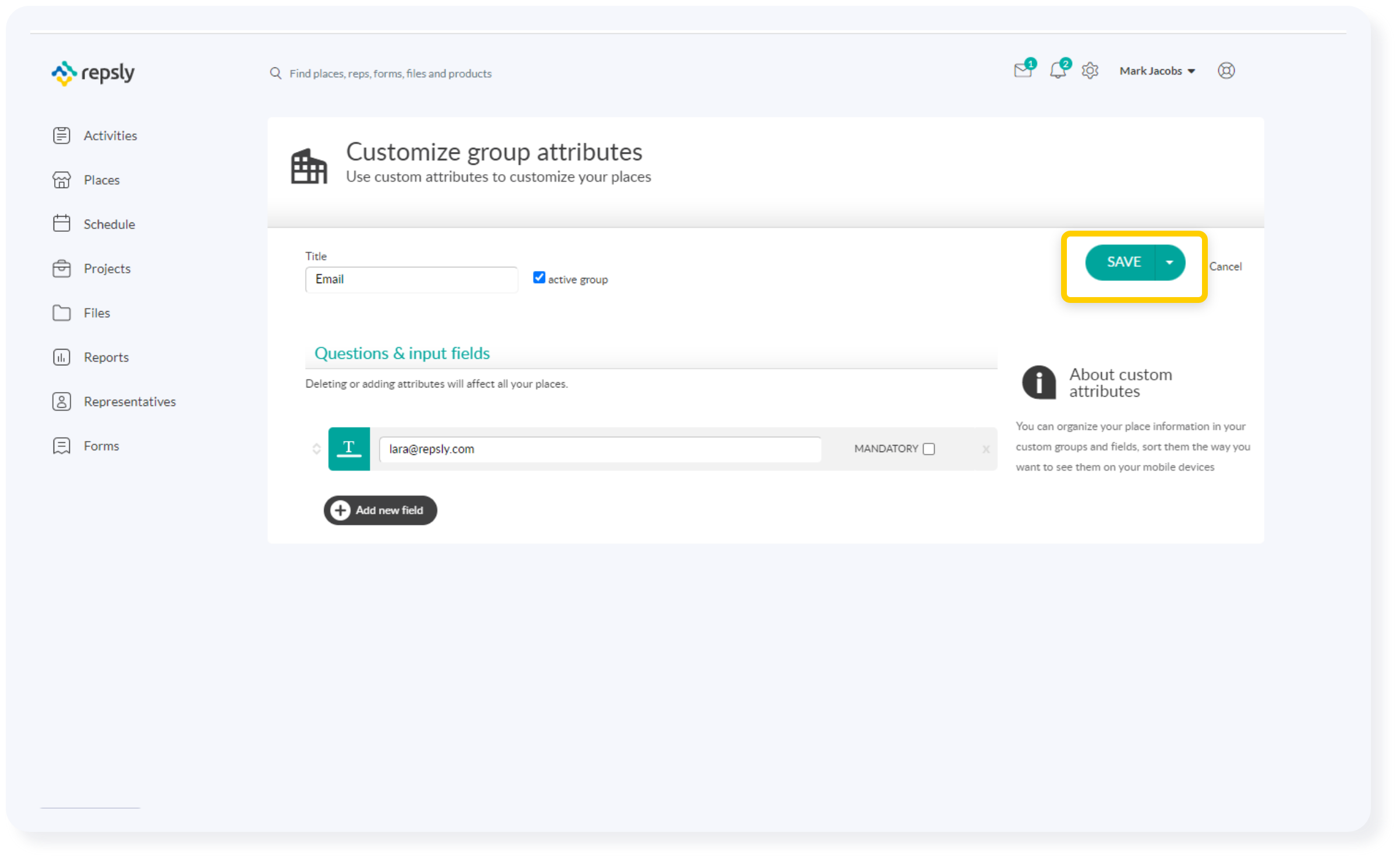Screen dimensions: 1400x861
Task: Open the Mark Jacobs user menu
Action: coord(1157,71)
